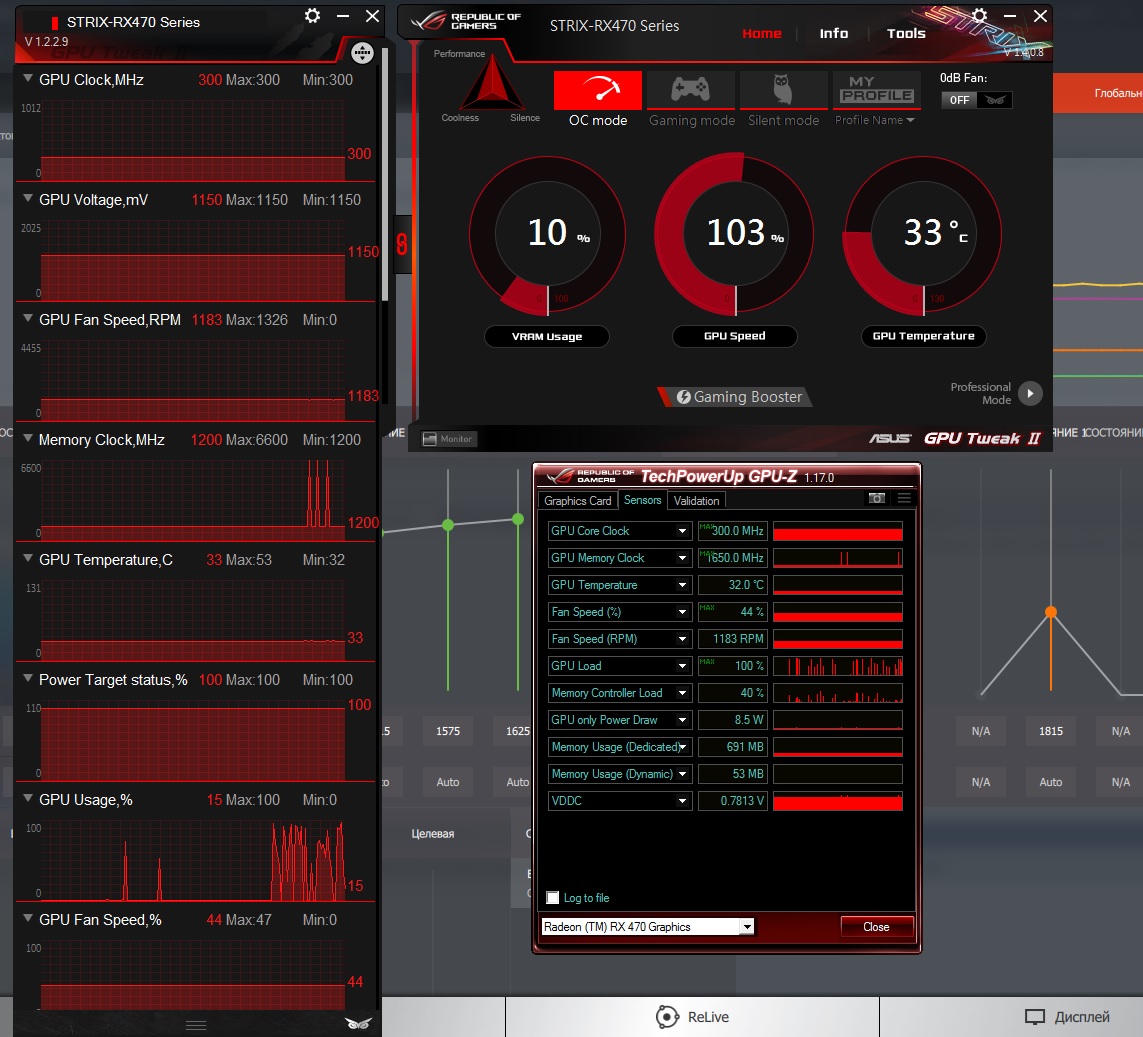Collapse the GPU Fan Speed,% graph
This screenshot has width=1143, height=1037.
[28, 918]
